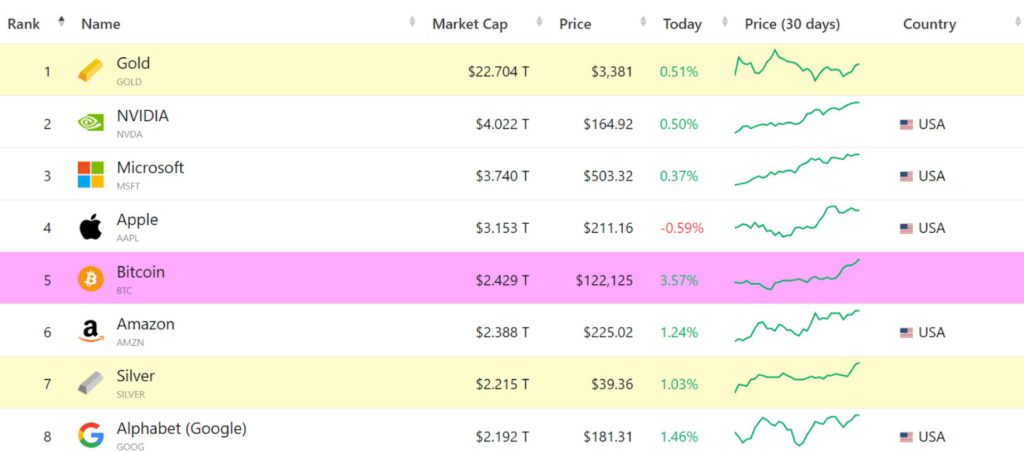
Task: Click the Google logo icon
Action: (90, 435)
